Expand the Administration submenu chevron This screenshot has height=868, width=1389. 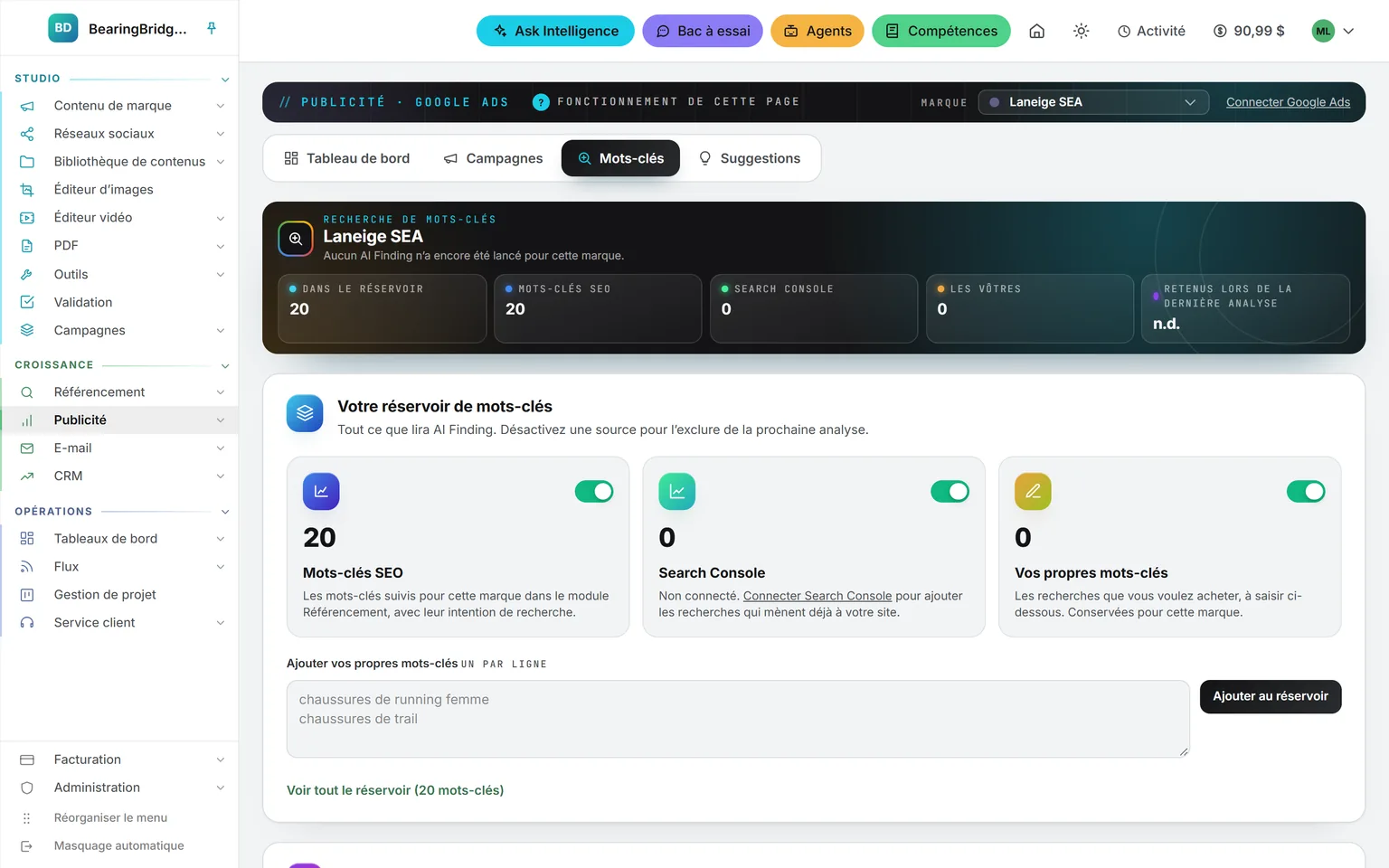[x=221, y=788]
